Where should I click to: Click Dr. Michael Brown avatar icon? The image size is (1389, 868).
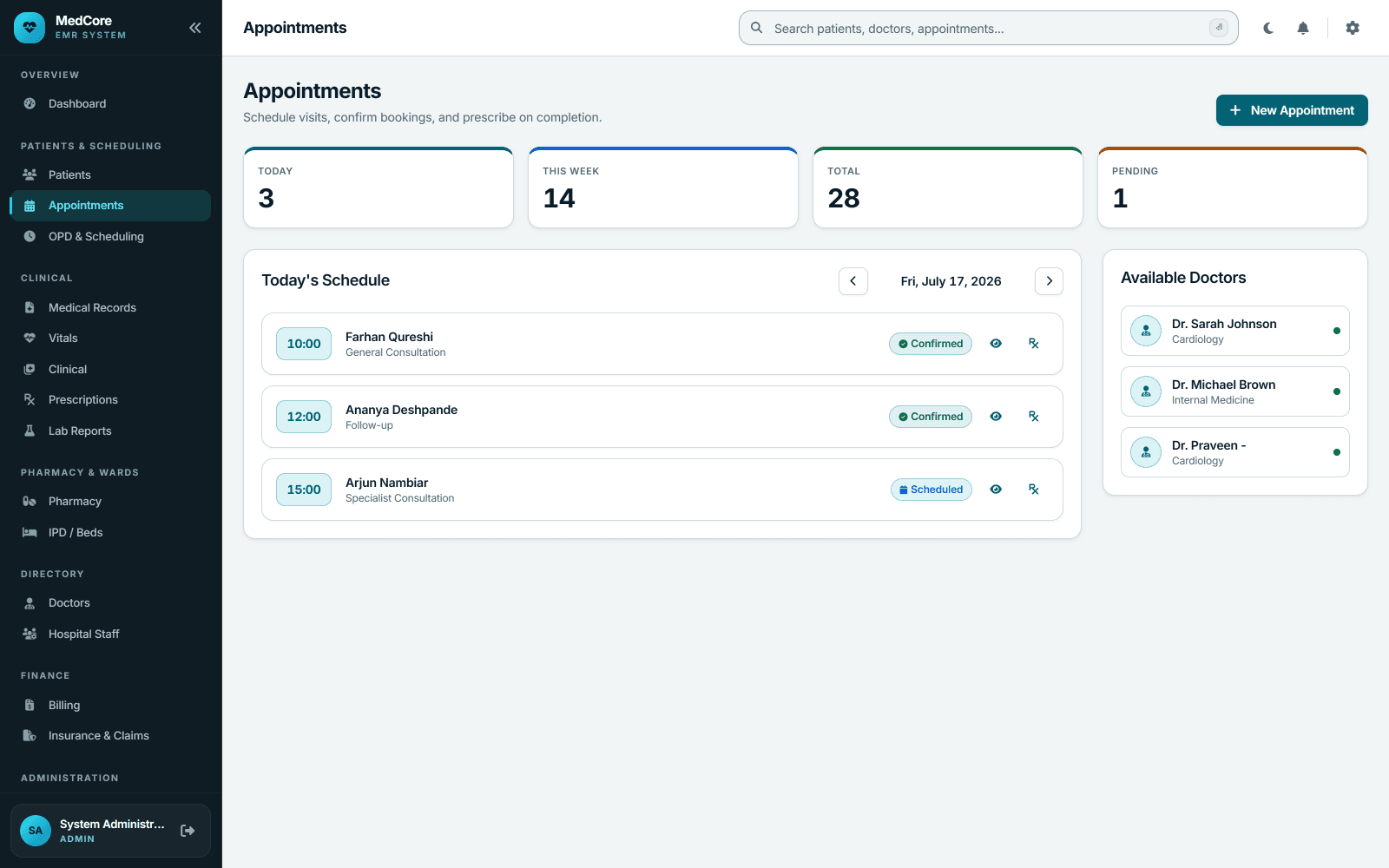(1146, 391)
